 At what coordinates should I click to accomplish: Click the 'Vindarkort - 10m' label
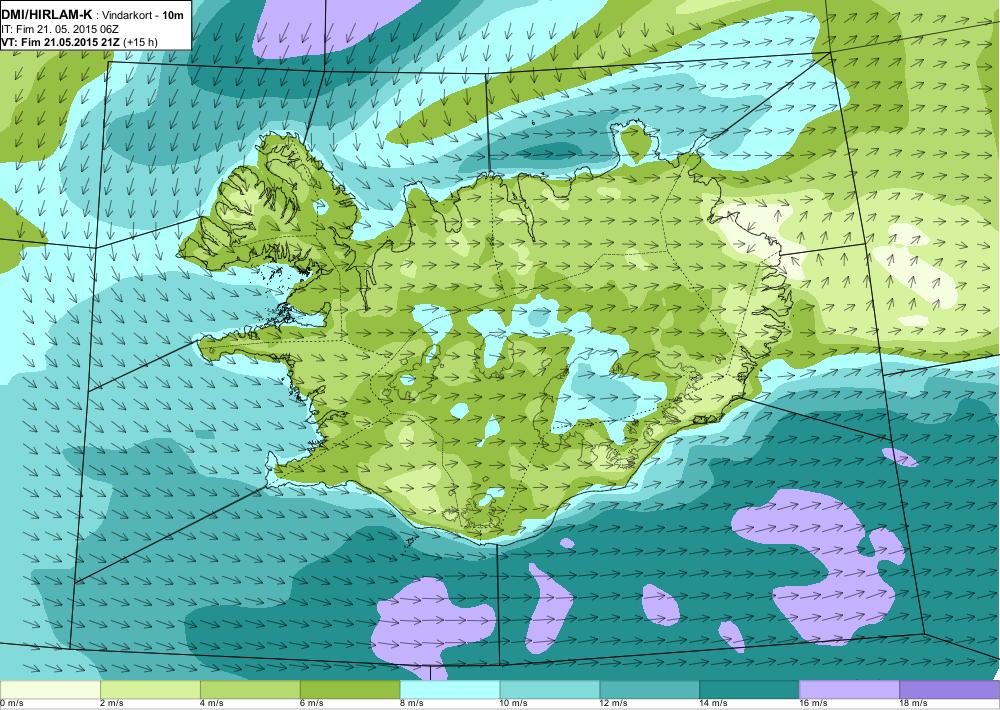click(144, 17)
